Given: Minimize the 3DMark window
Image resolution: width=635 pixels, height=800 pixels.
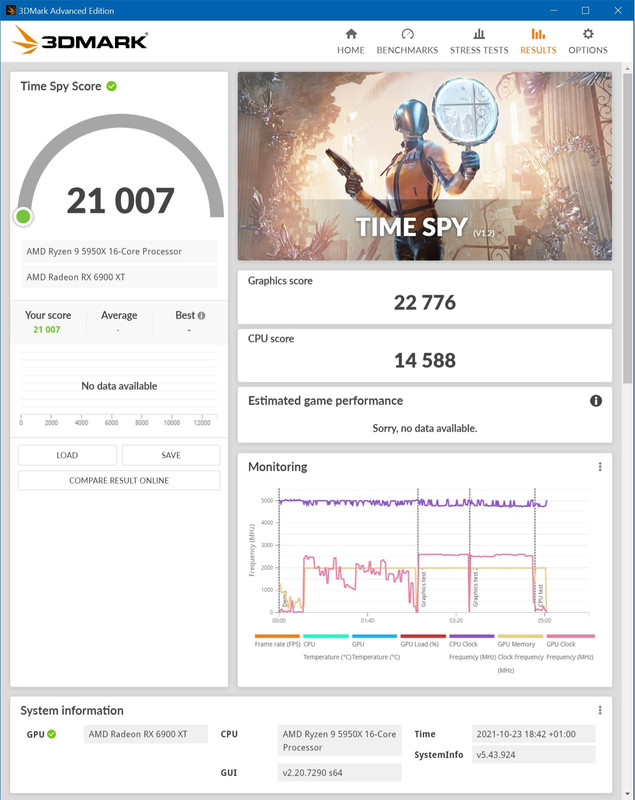Looking at the screenshot, I should [553, 10].
